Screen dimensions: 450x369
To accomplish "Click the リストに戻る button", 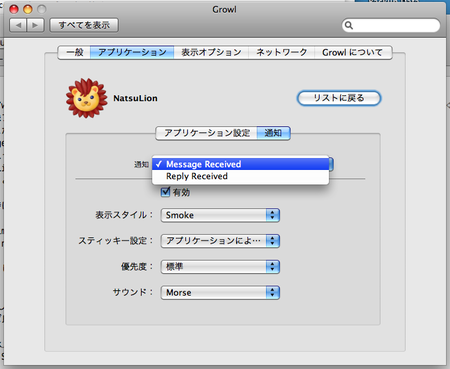I will [x=339, y=98].
